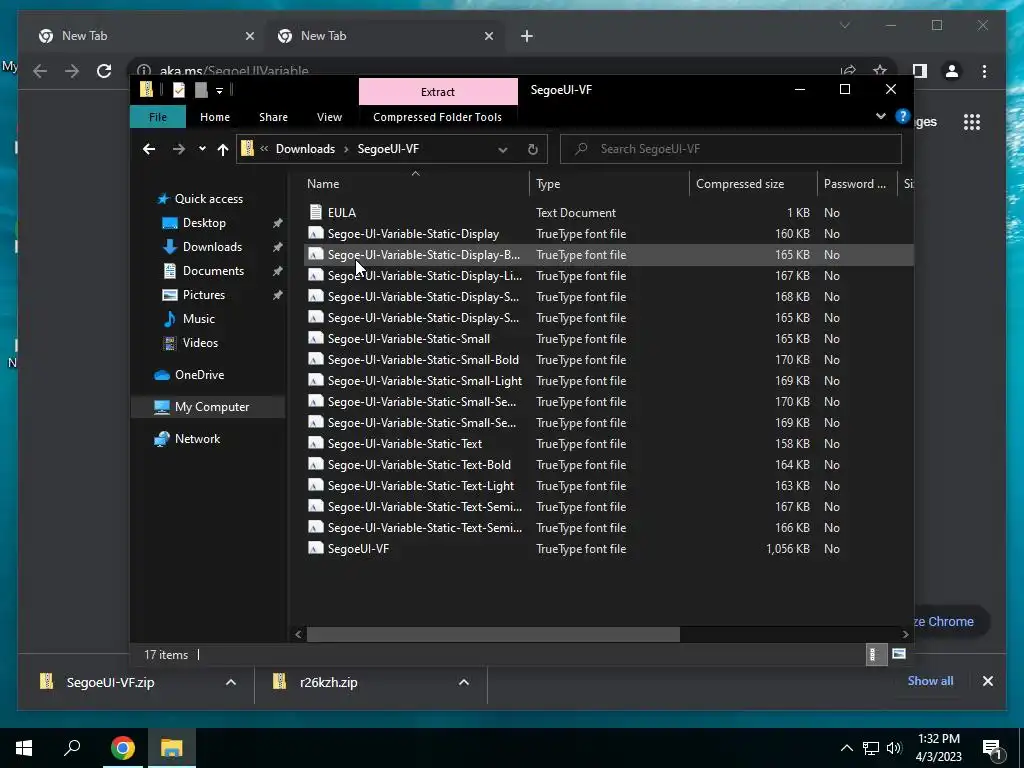Open the Extract contextual tab

(x=438, y=91)
